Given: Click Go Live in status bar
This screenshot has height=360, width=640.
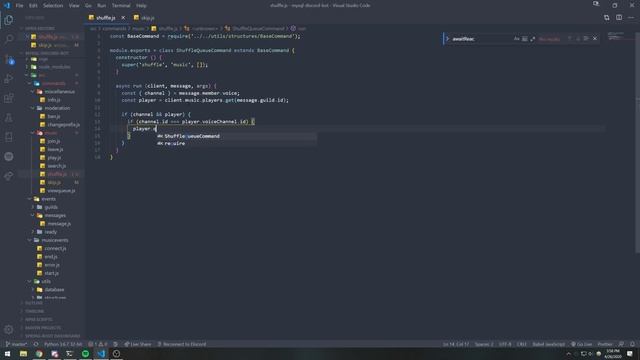Looking at the screenshot, I should [581, 344].
